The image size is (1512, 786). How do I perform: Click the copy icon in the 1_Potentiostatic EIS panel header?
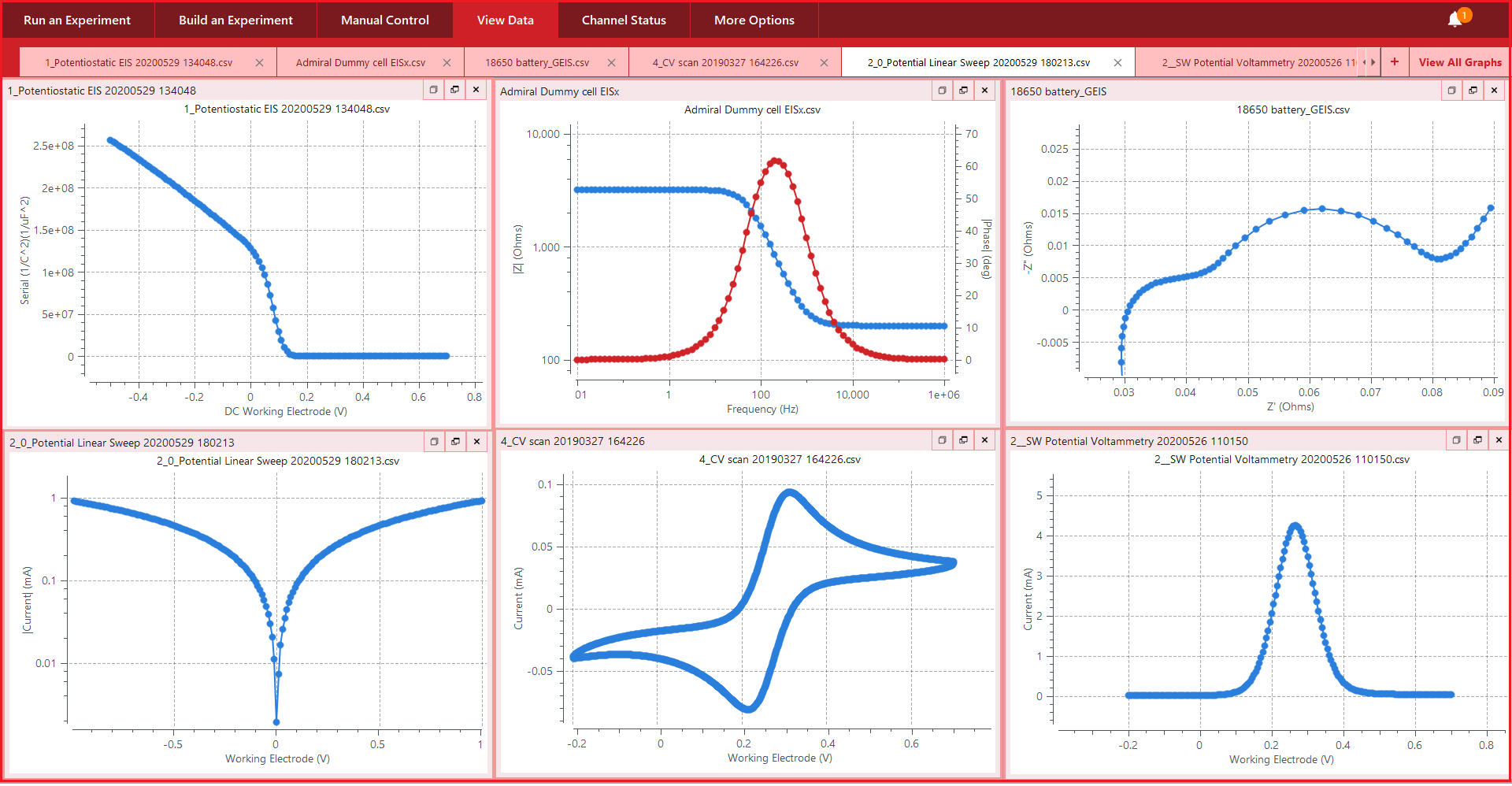(433, 90)
